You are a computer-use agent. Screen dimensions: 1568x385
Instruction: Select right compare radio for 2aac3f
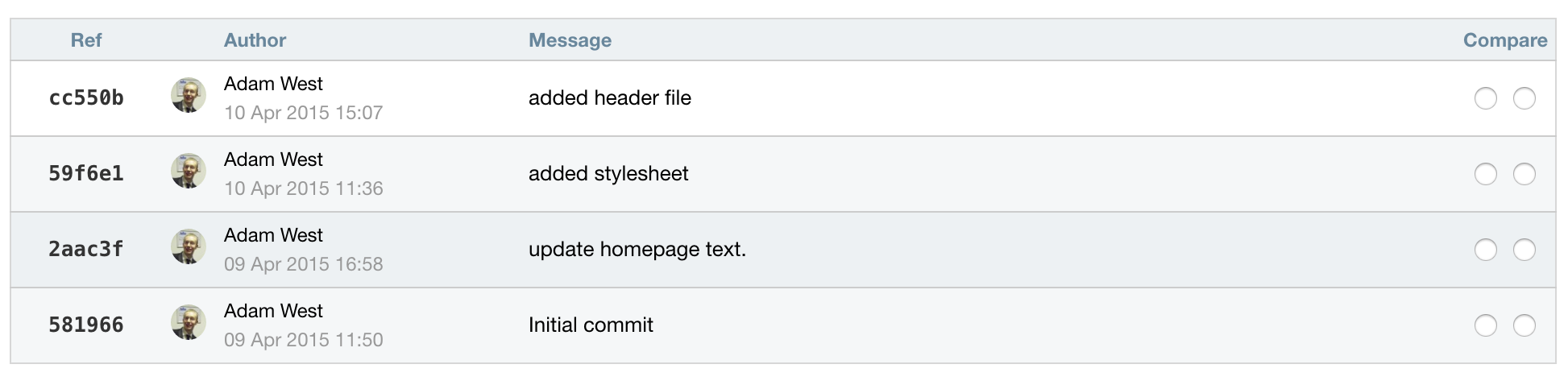tap(1524, 250)
